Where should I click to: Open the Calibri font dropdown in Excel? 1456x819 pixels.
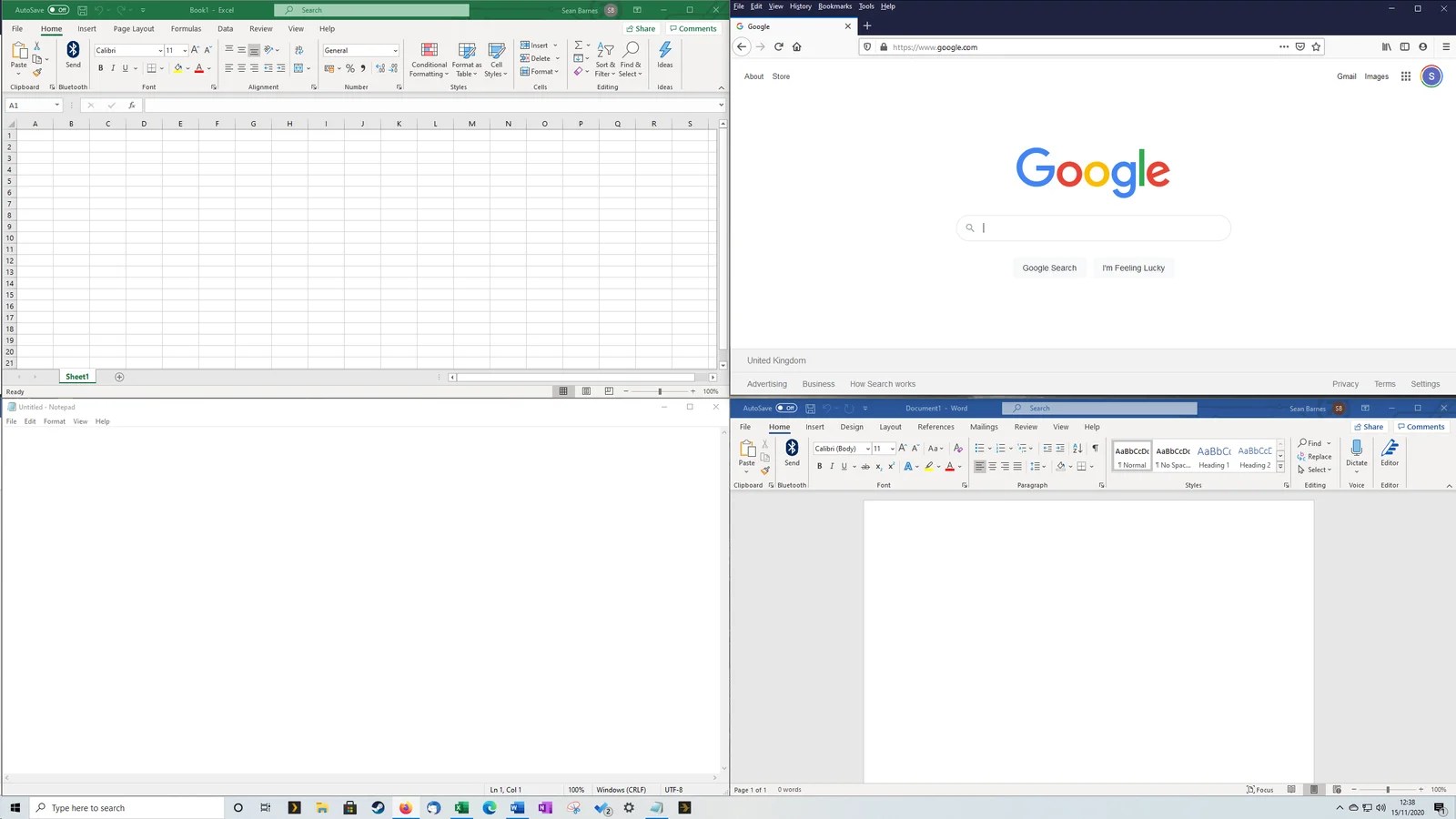click(160, 51)
